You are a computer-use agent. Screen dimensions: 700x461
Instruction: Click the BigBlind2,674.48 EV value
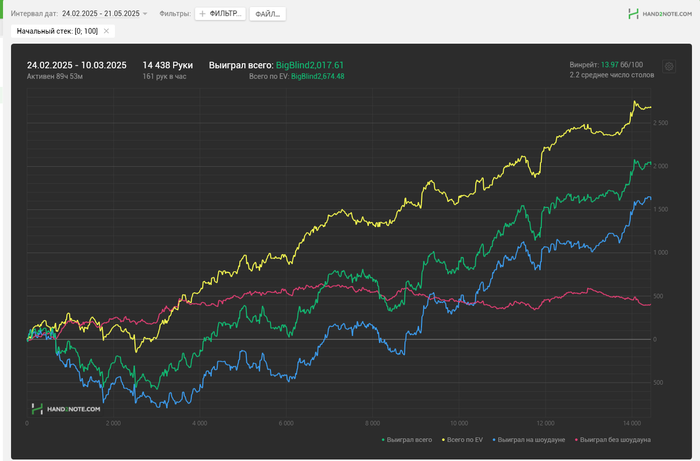(317, 76)
